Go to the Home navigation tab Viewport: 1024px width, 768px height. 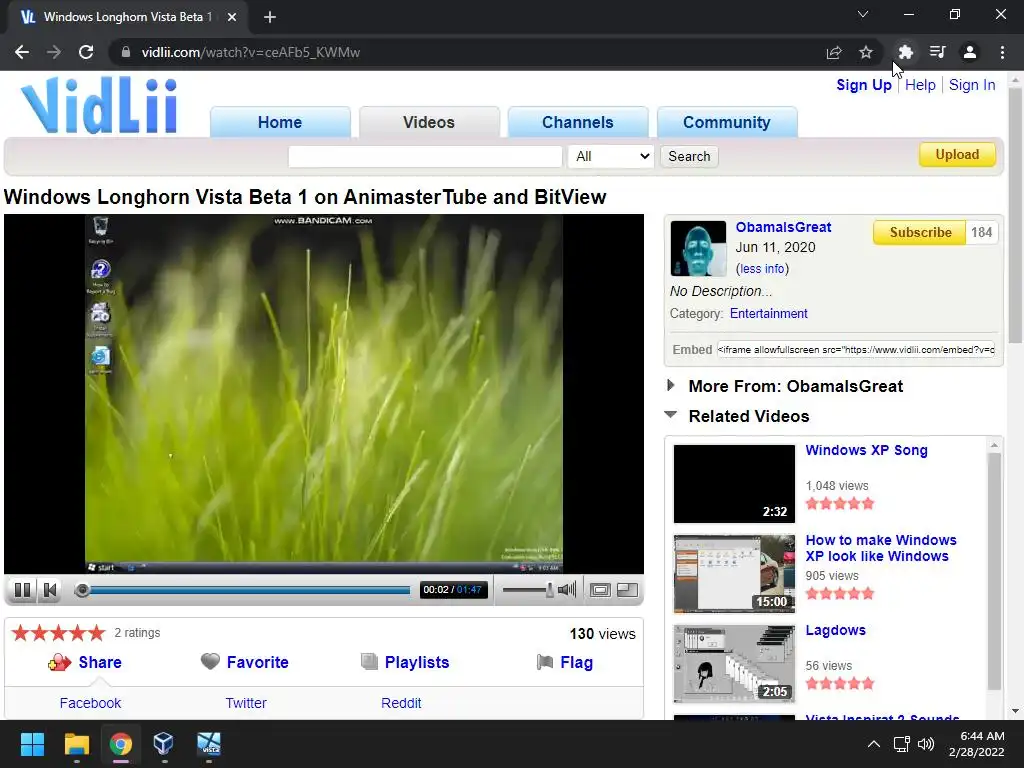pos(280,122)
